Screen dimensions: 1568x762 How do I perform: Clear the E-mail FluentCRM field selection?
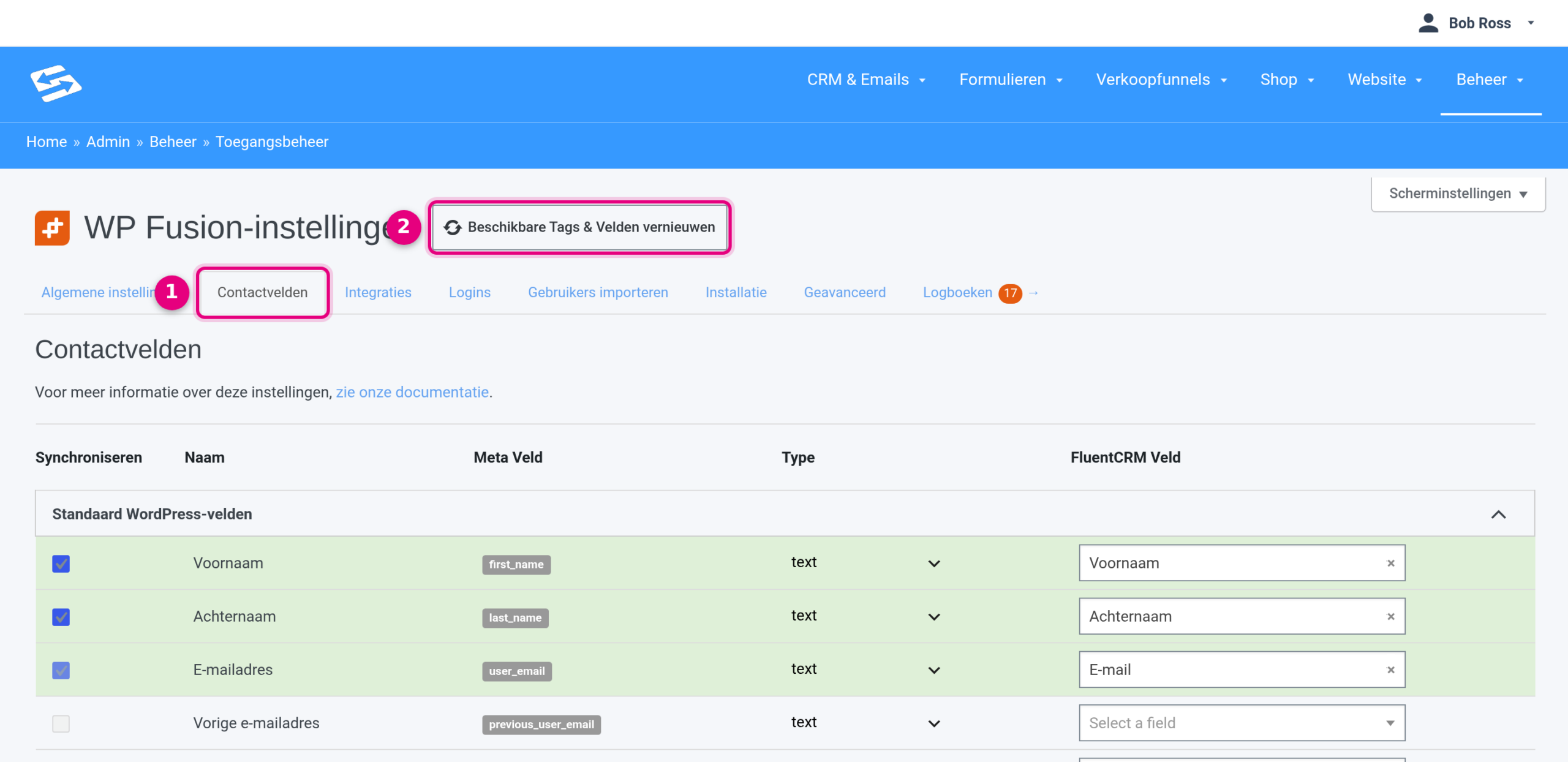(1390, 670)
